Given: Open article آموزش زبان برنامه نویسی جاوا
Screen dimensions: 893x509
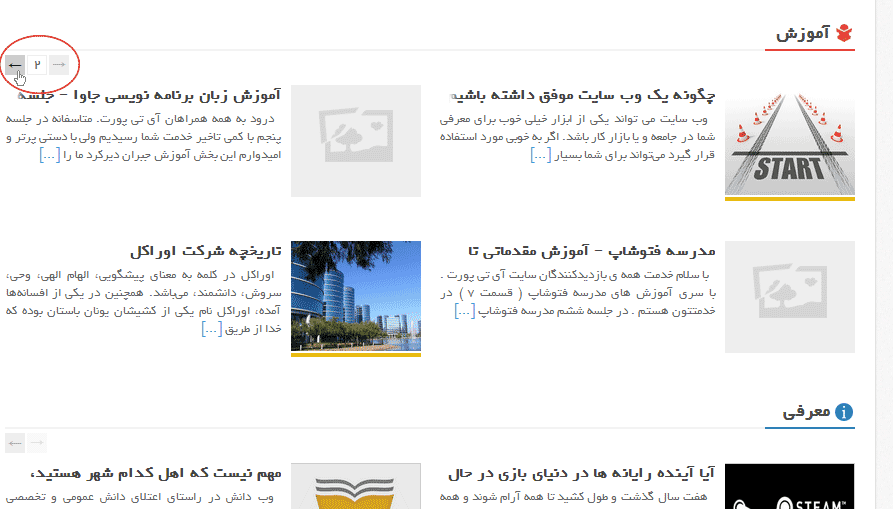Looking at the screenshot, I should point(150,96).
